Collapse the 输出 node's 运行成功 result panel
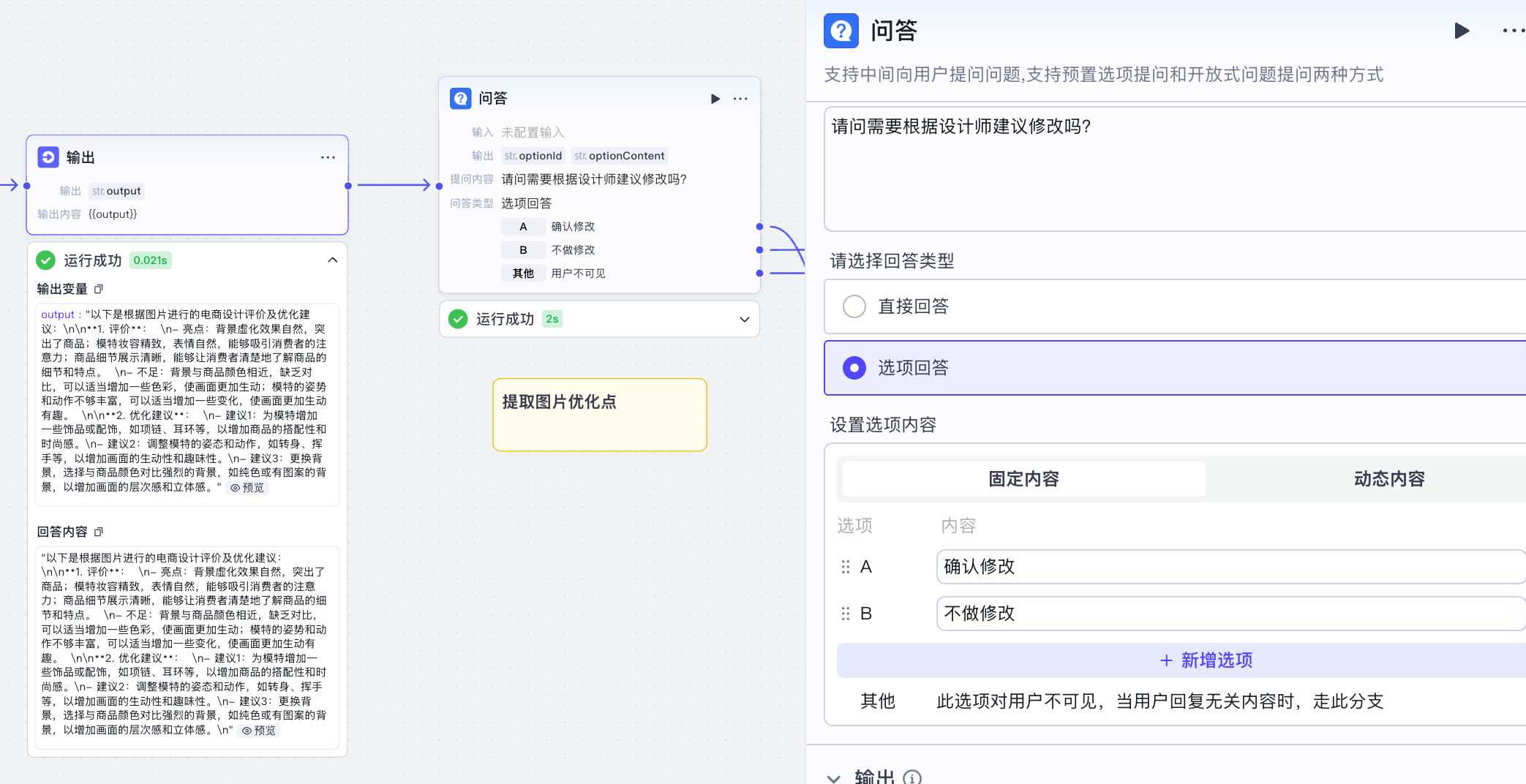Screen dimensions: 1526x784 (332, 260)
